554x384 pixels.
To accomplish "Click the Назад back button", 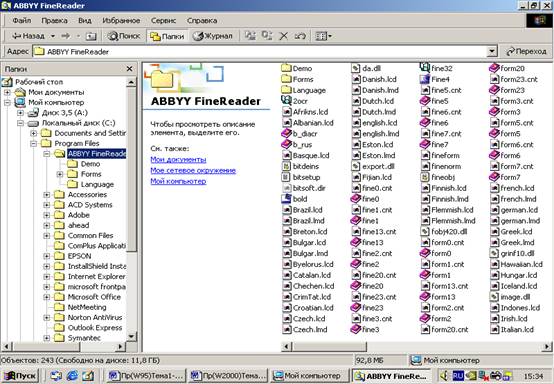I will click(28, 36).
